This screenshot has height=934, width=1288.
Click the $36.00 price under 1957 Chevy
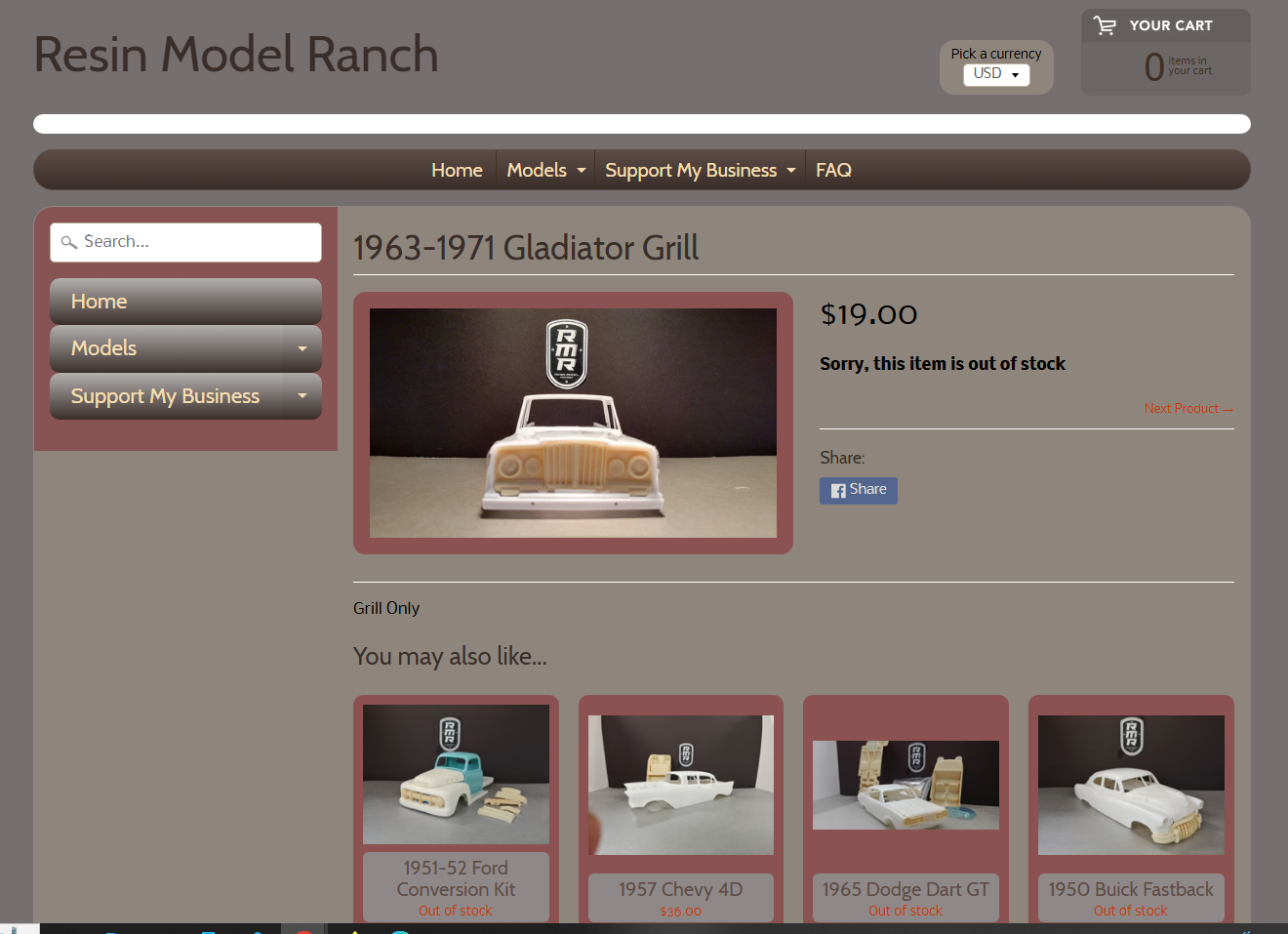(681, 912)
